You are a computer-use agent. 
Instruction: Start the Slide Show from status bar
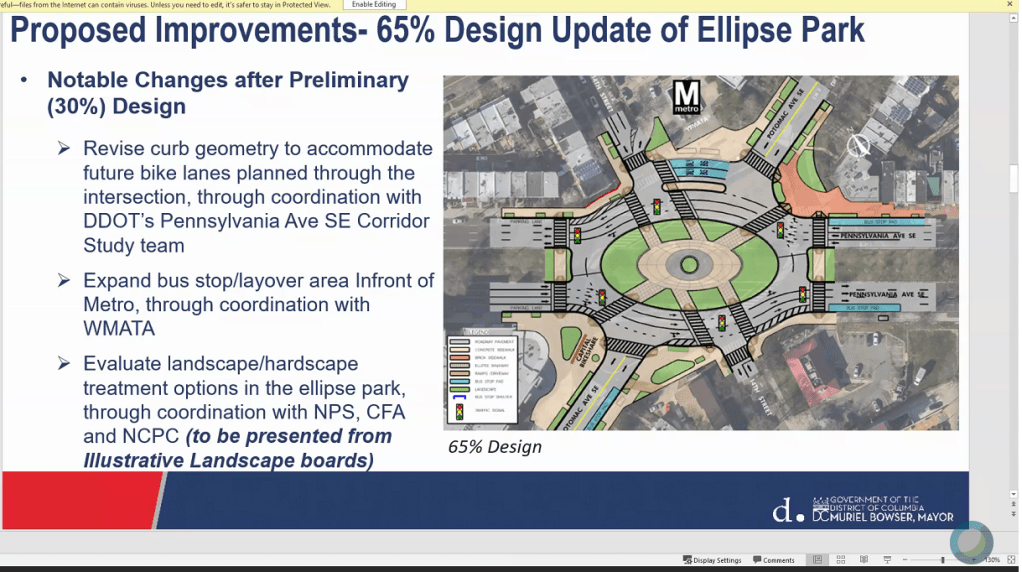(x=886, y=560)
